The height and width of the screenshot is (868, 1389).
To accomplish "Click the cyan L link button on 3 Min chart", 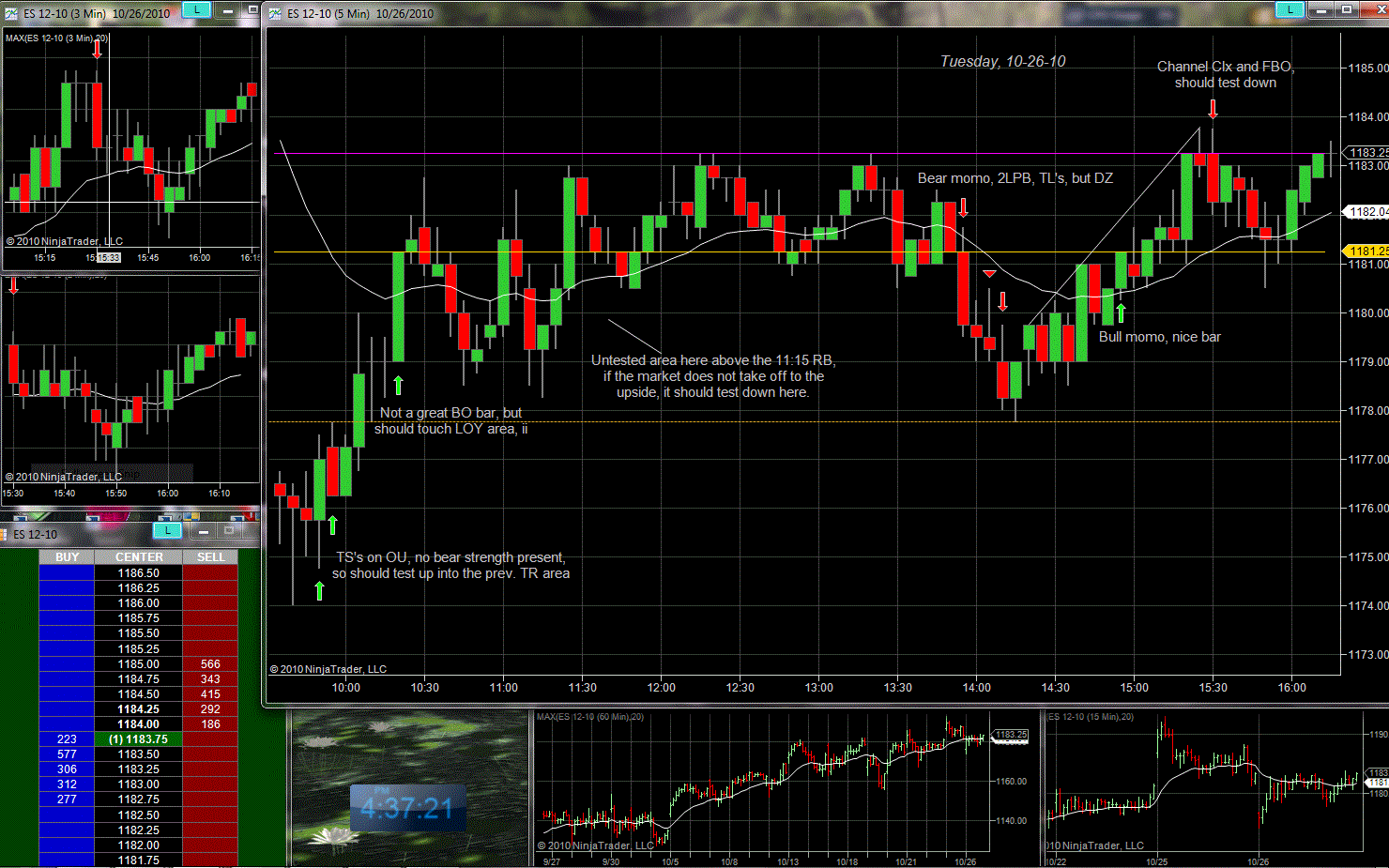I will [x=196, y=10].
